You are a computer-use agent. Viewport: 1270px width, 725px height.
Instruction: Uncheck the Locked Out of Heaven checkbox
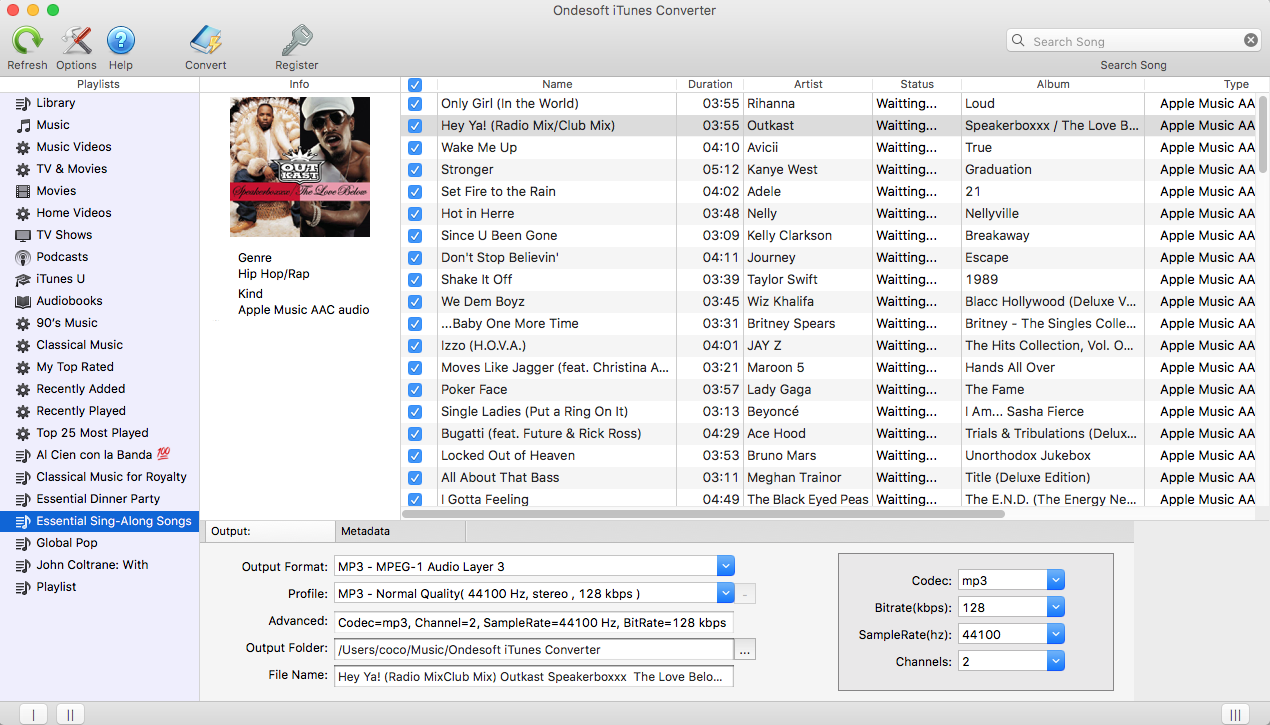point(415,455)
